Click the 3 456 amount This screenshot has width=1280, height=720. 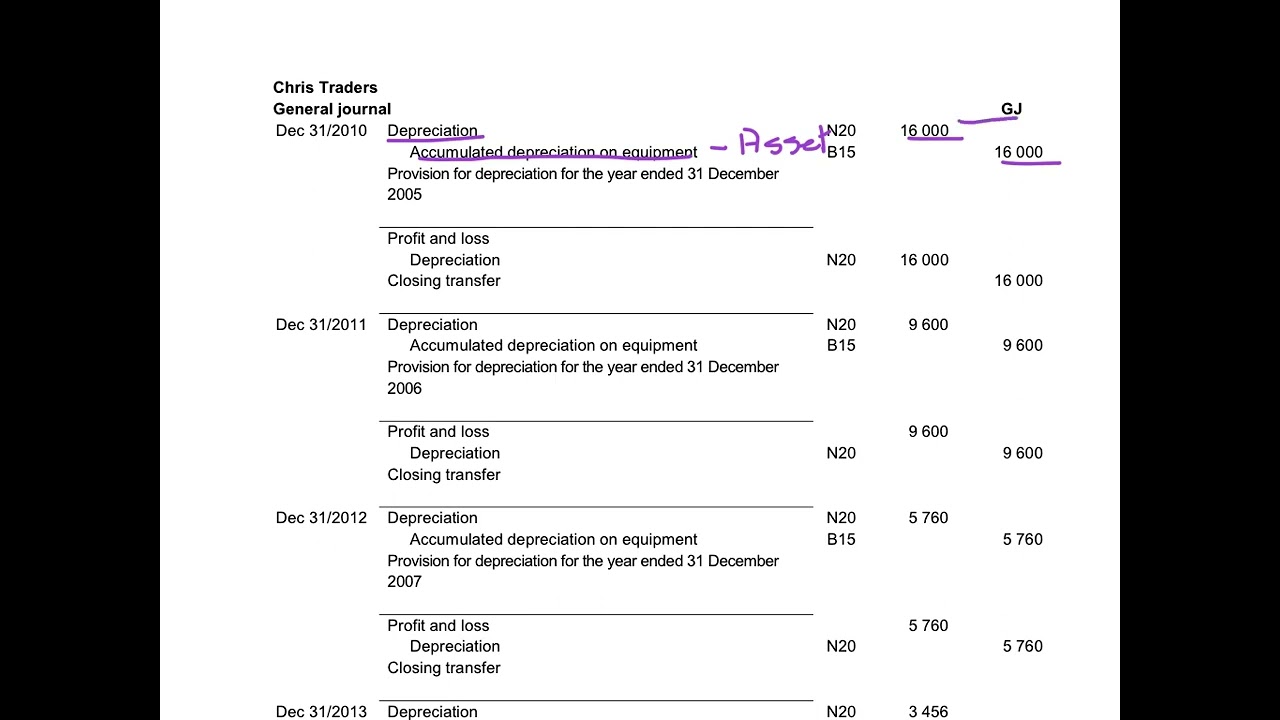(x=928, y=712)
